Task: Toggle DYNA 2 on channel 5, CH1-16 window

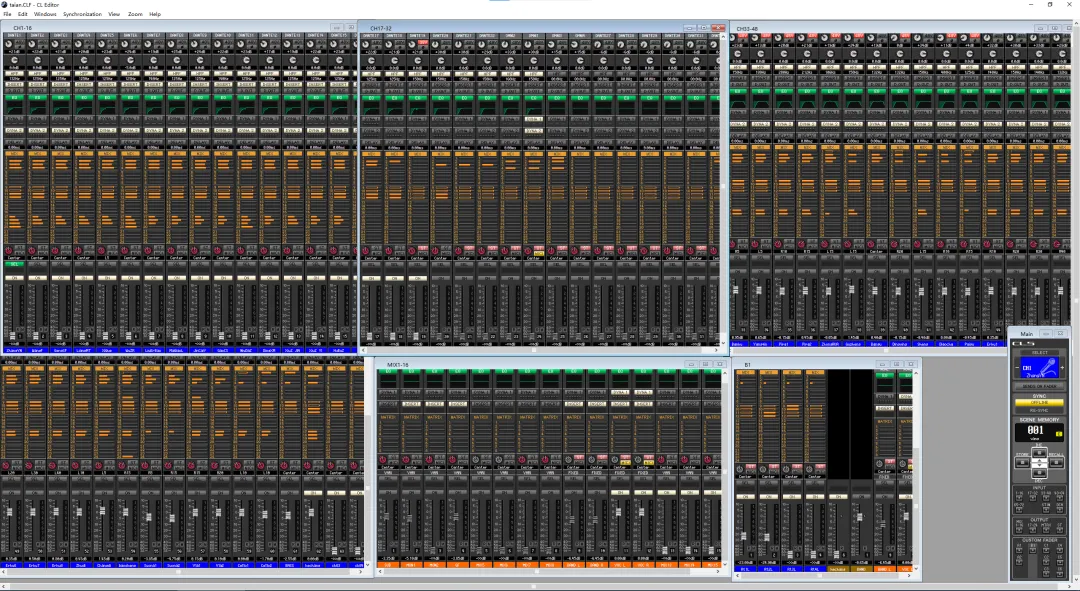Action: [x=107, y=130]
